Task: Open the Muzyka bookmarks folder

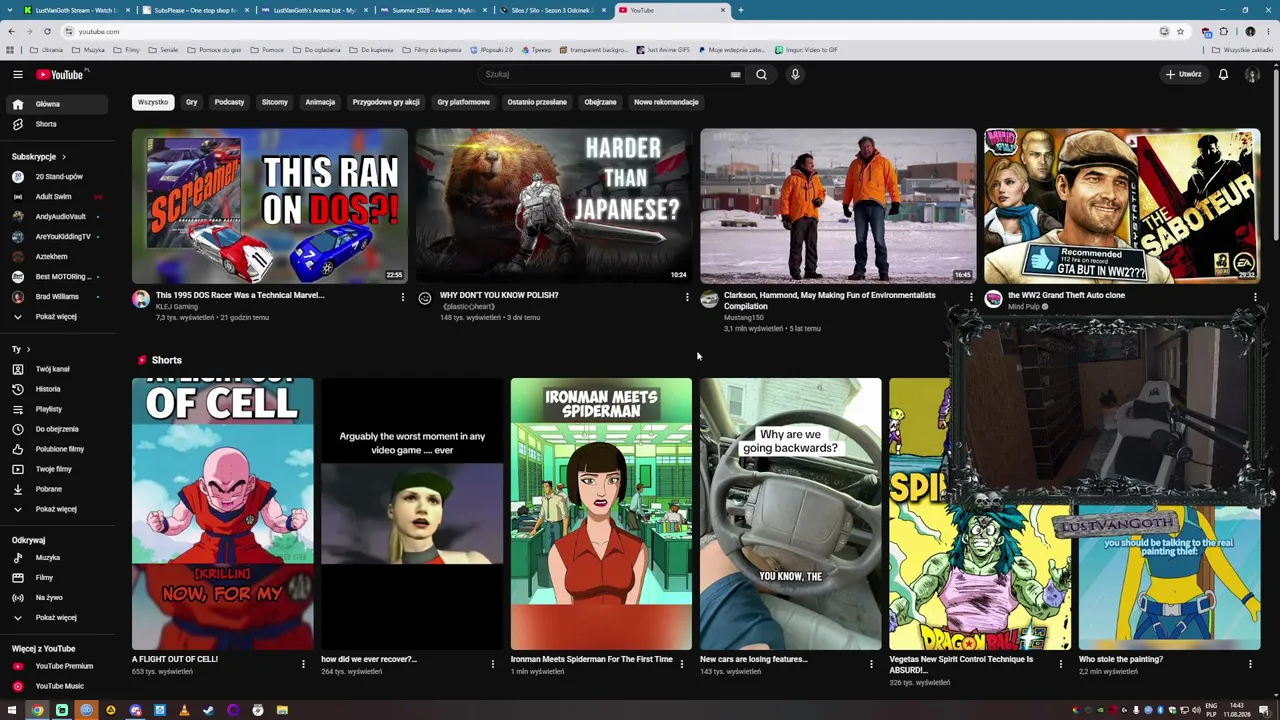Action: tap(88, 50)
